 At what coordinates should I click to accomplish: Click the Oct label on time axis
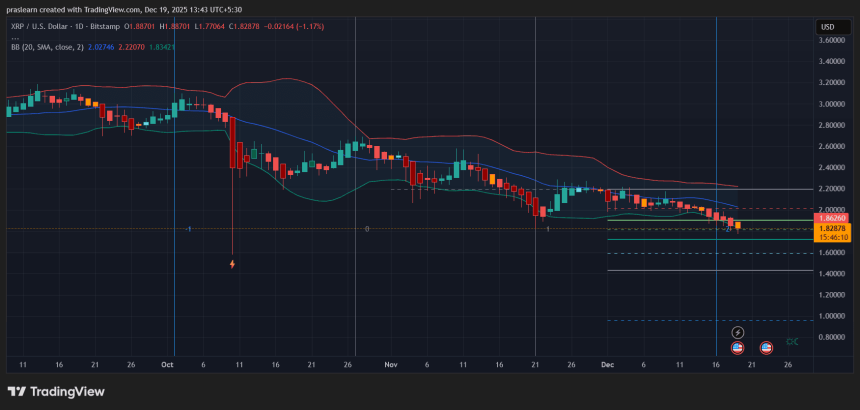[167, 366]
